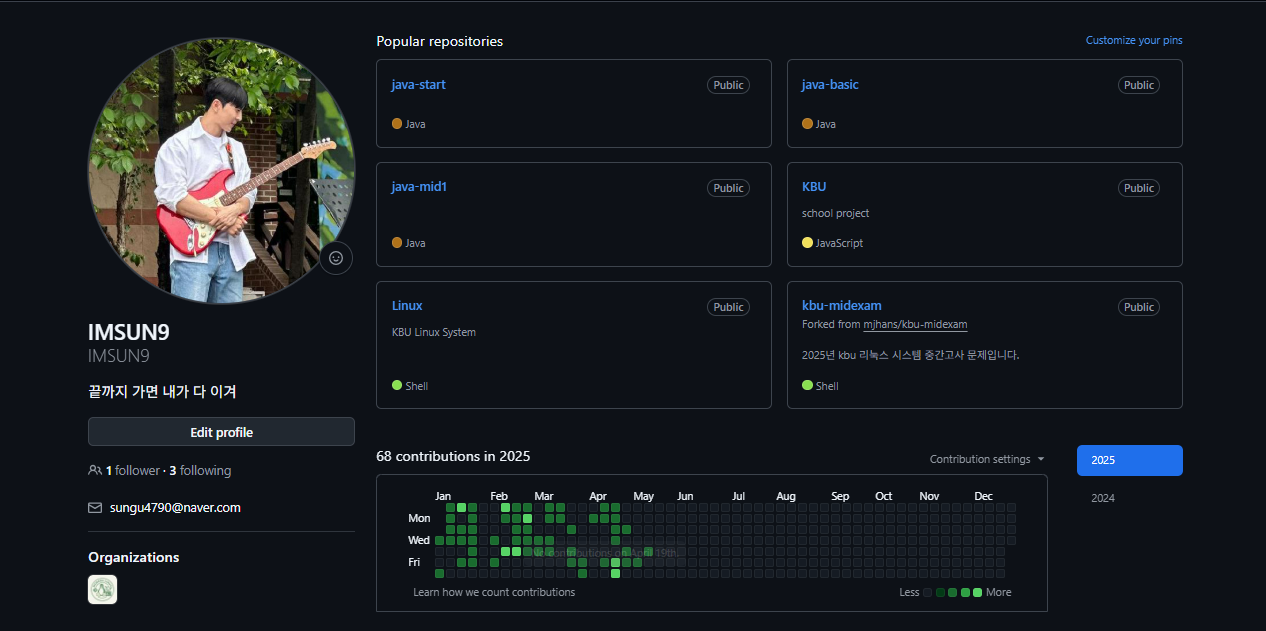Click the mail envelope icon beside email
Image resolution: width=1266 pixels, height=631 pixels.
95,508
